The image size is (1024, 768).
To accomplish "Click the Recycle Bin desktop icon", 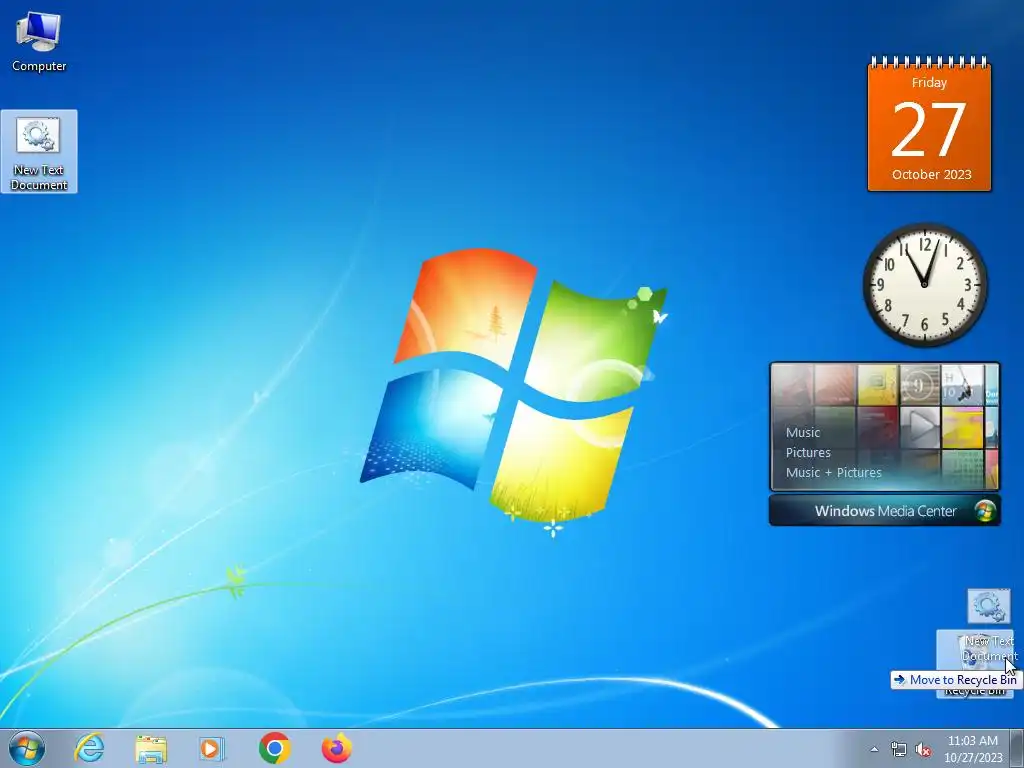I will [x=974, y=664].
